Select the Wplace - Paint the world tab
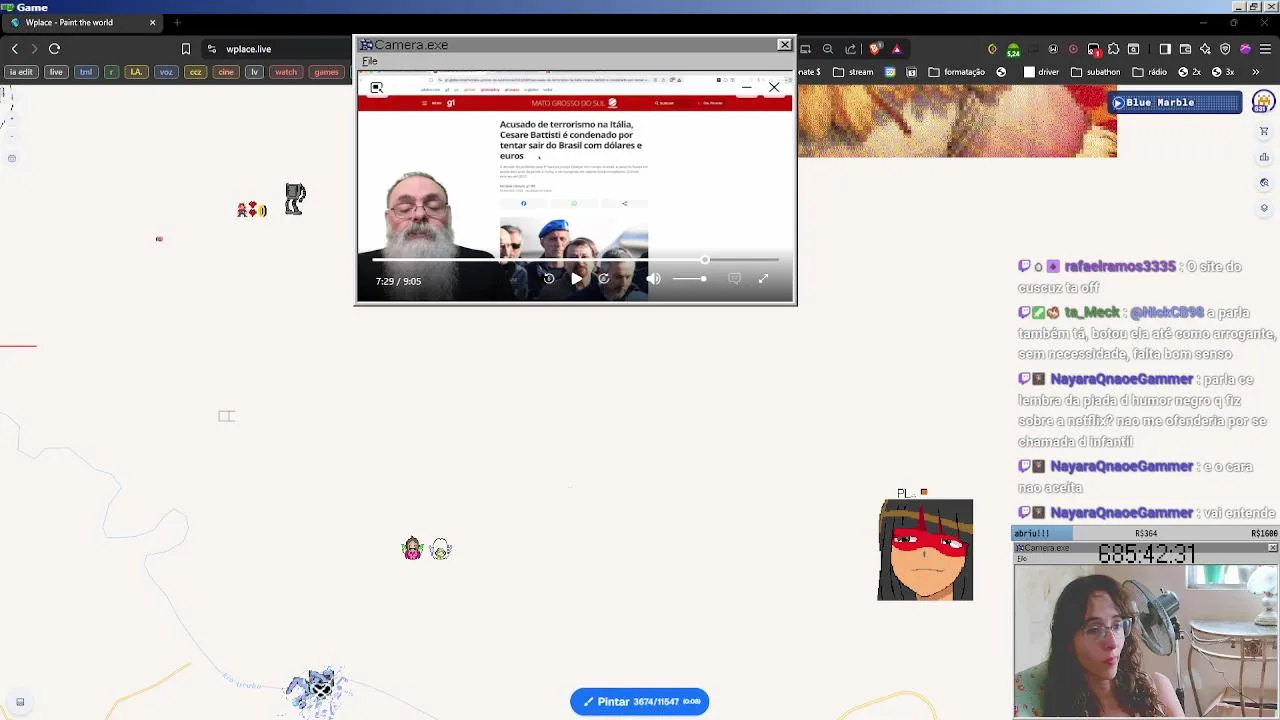1280x720 pixels. pyautogui.click(x=84, y=22)
